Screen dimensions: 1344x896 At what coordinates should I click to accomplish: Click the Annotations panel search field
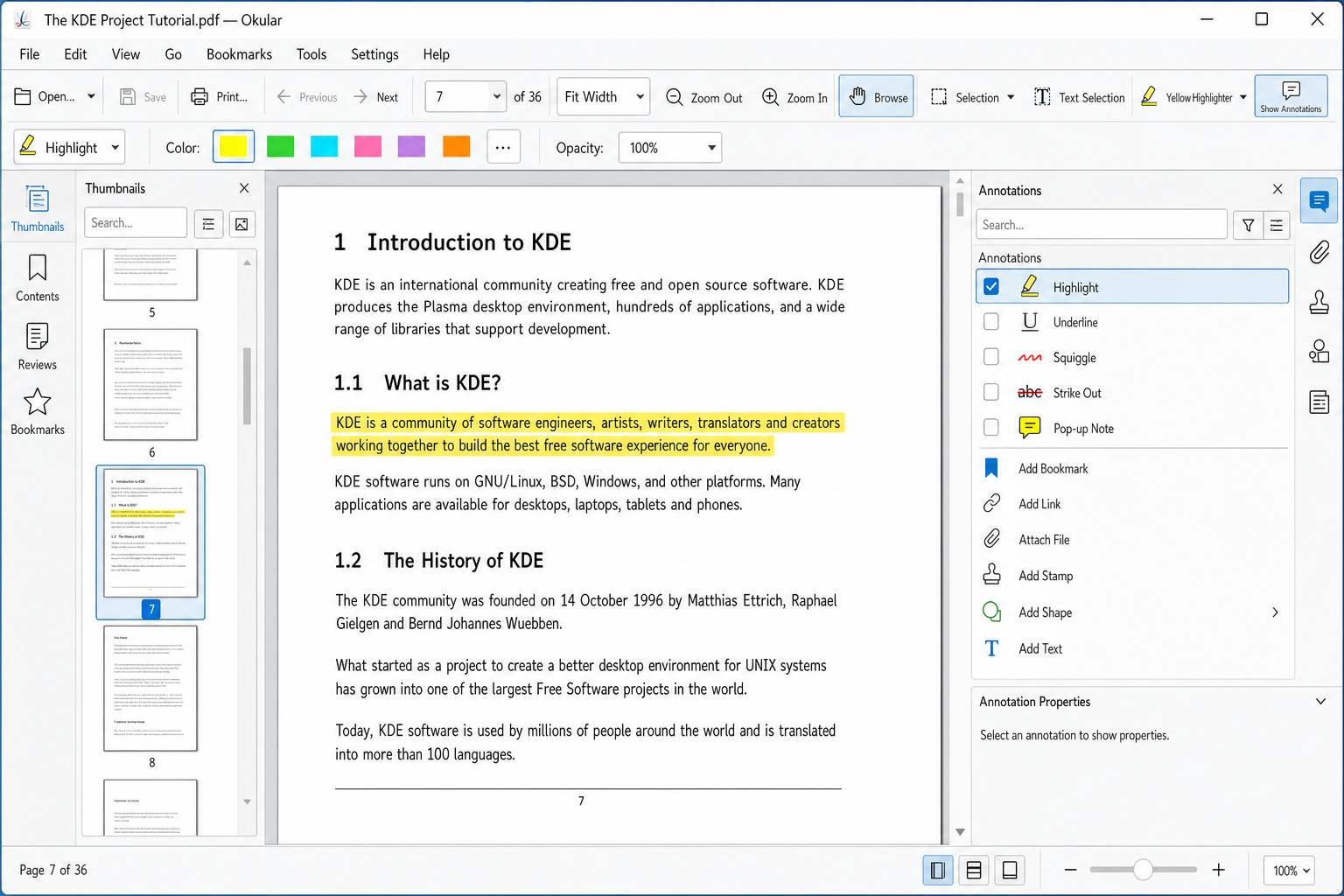pyautogui.click(x=1102, y=225)
